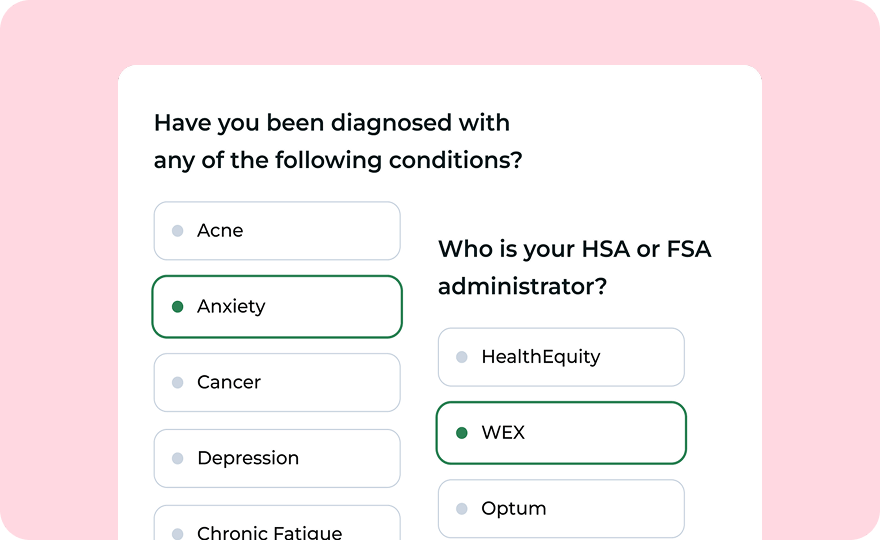Viewport: 880px width, 540px height.
Task: Click the HealthEquity text label
Action: [541, 357]
